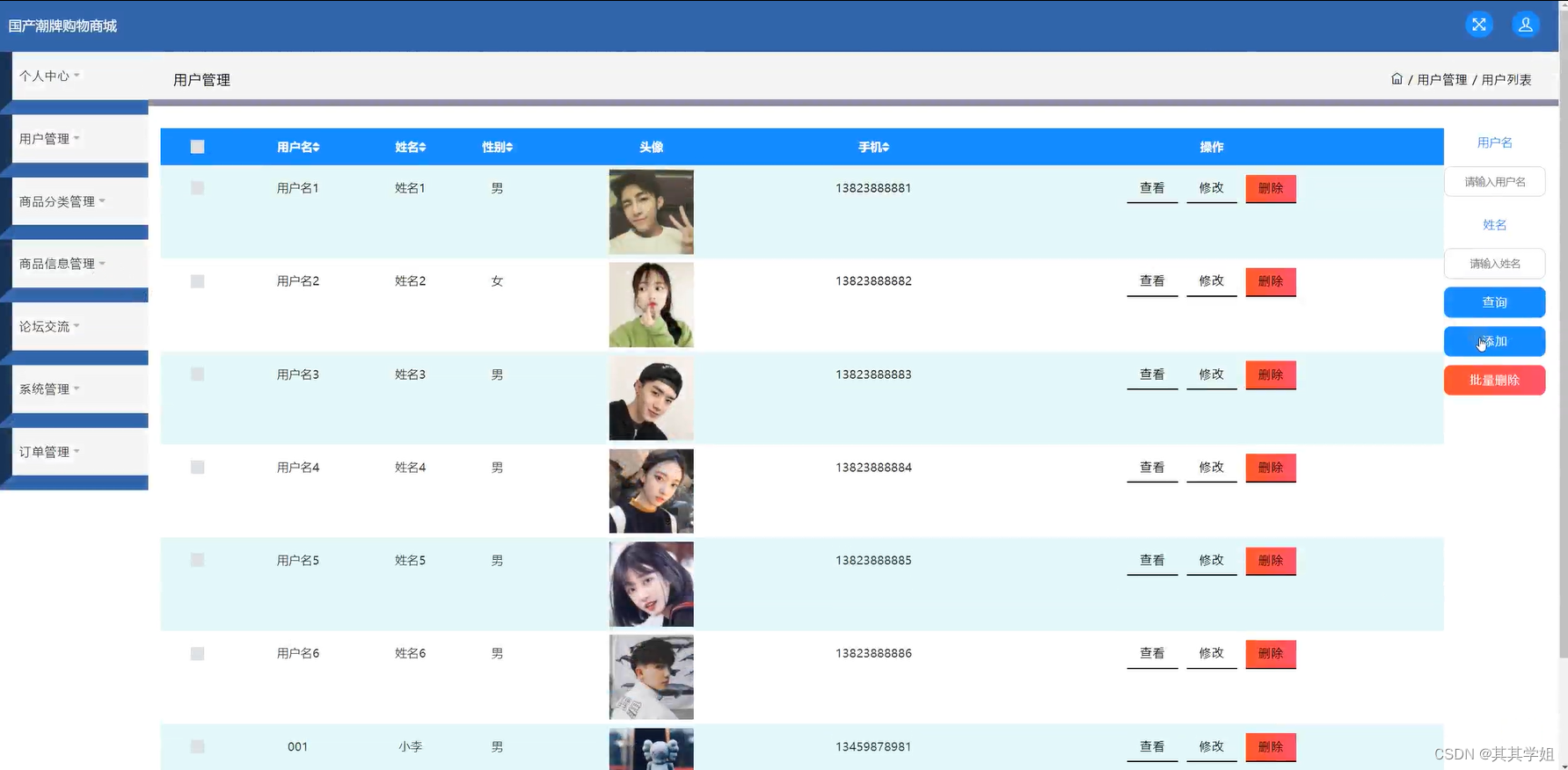Open avatar thumbnail of 用户名3
Viewport: 1568px width, 770px height.
(x=651, y=398)
